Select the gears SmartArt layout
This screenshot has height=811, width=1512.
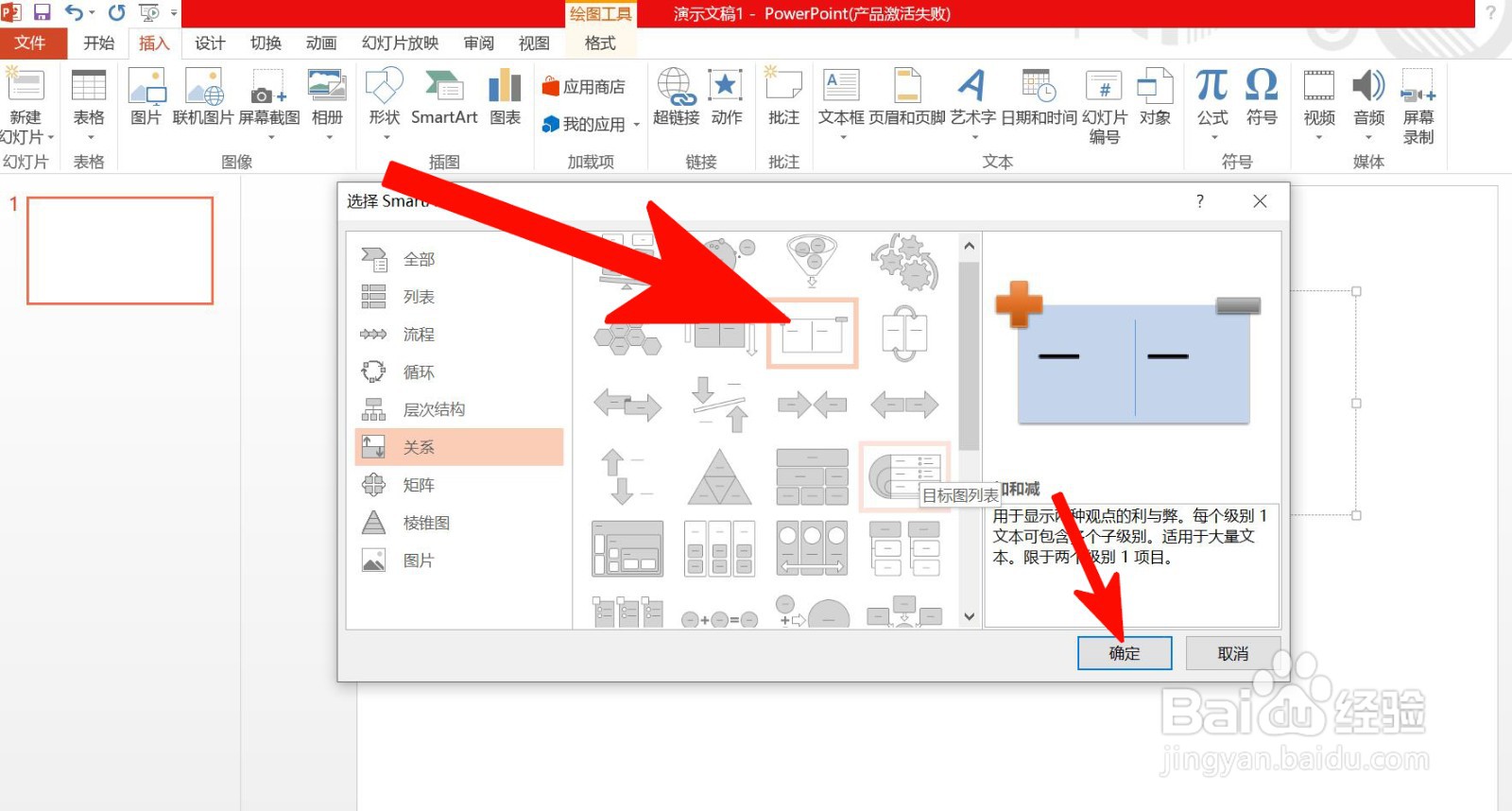tap(904, 262)
